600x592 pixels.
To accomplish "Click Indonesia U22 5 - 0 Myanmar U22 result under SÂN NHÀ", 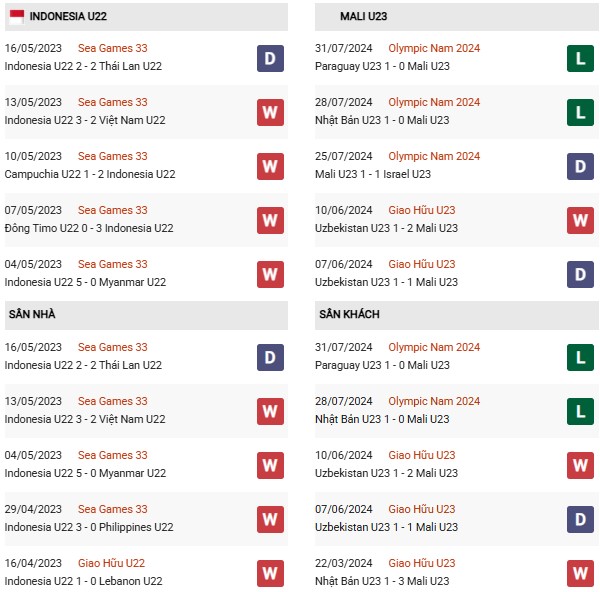I will click(x=85, y=473).
